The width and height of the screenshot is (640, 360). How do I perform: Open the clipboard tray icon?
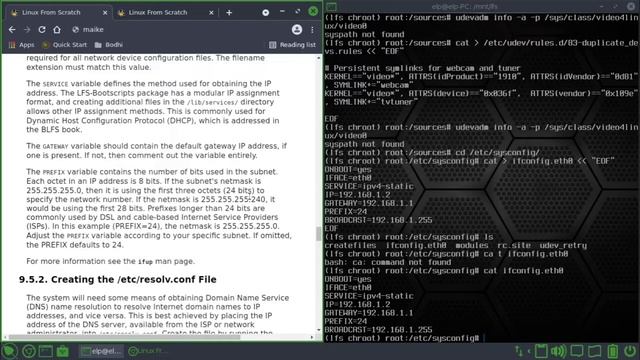click(x=541, y=351)
